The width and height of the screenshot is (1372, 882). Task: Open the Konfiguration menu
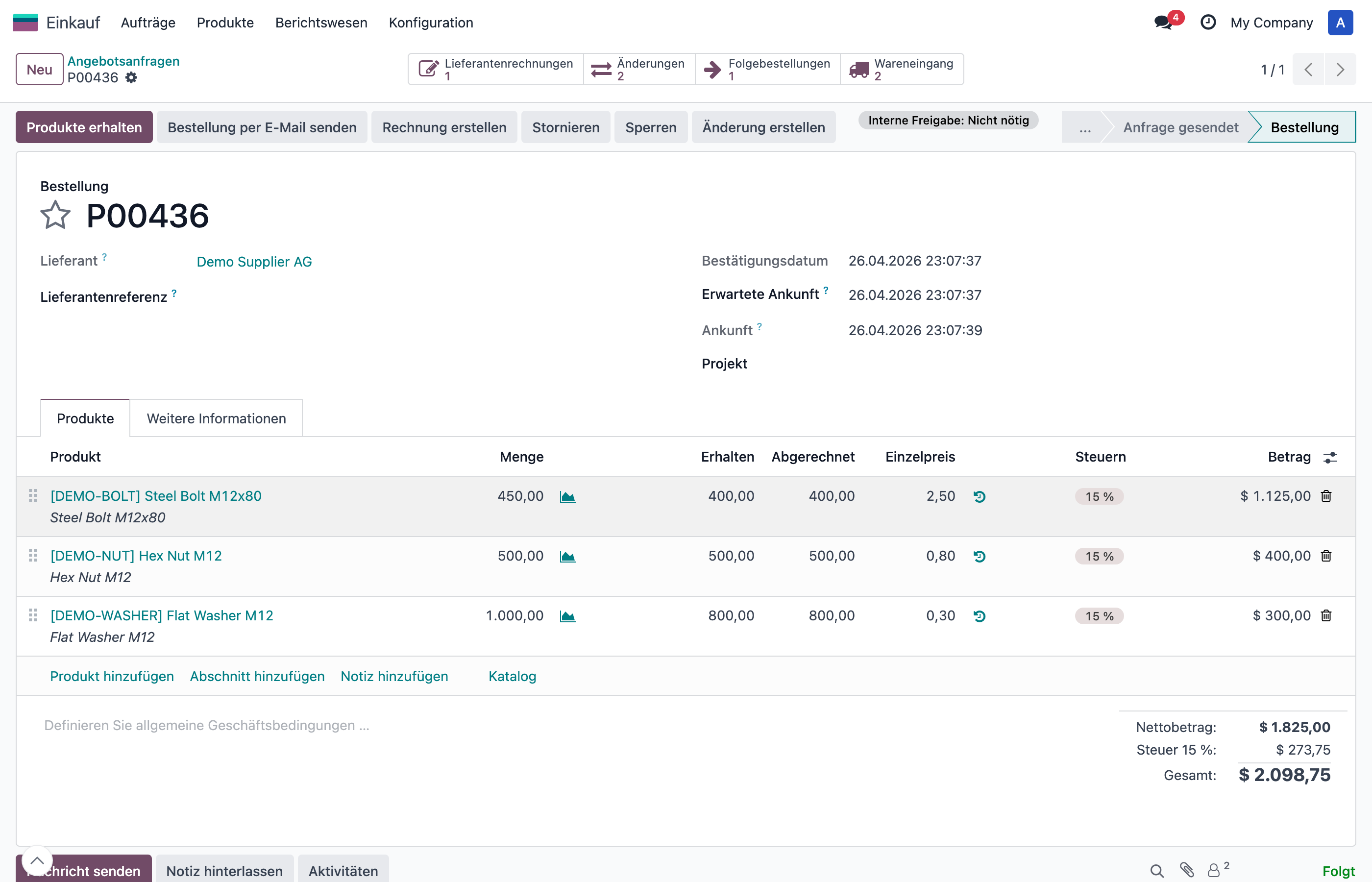click(431, 23)
